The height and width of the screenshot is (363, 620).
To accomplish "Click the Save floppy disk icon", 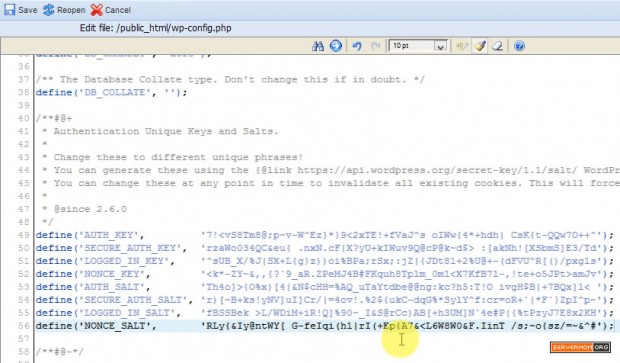I will click(9, 10).
